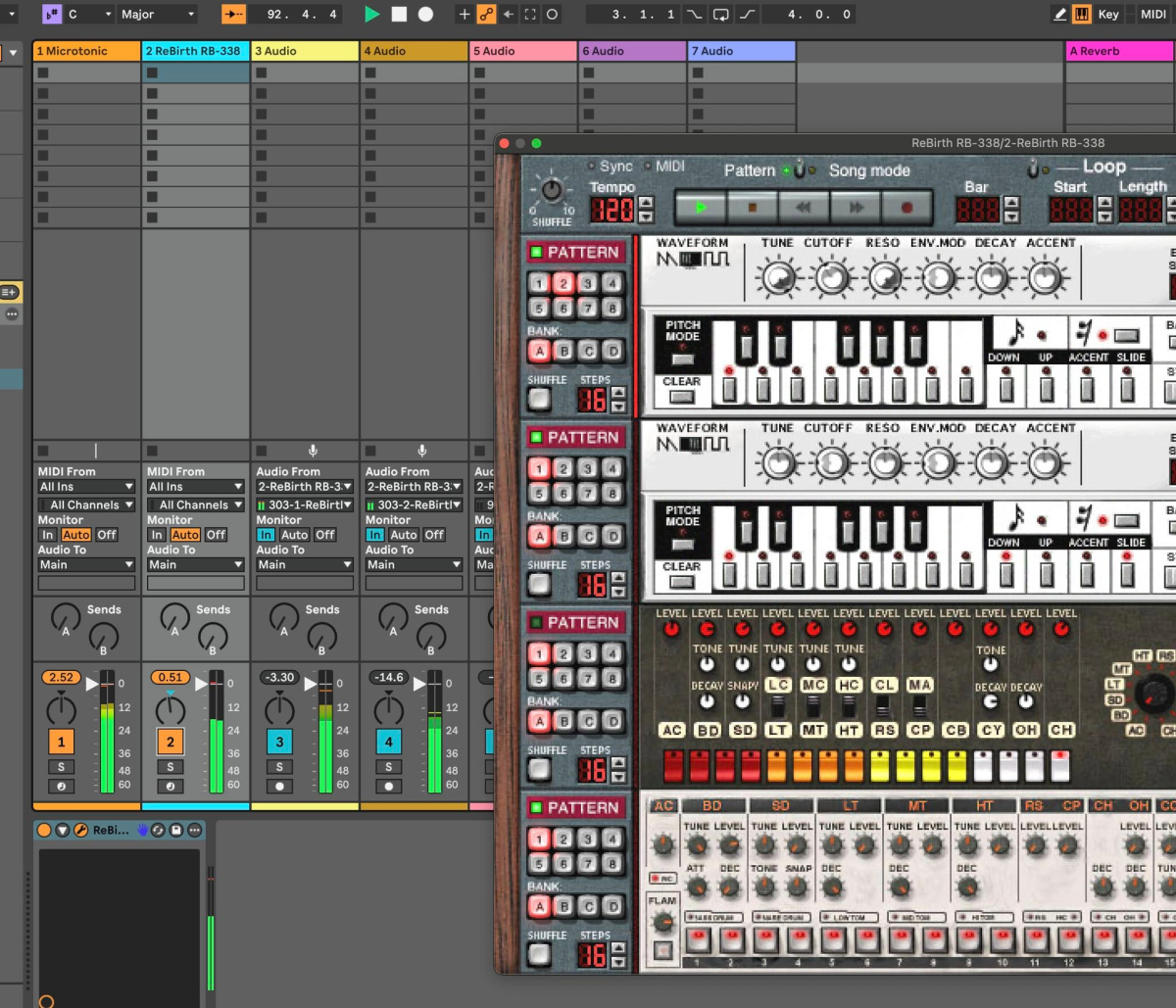The height and width of the screenshot is (1008, 1176).
Task: Set track 3 Audio monitor to Off
Action: pos(325,535)
